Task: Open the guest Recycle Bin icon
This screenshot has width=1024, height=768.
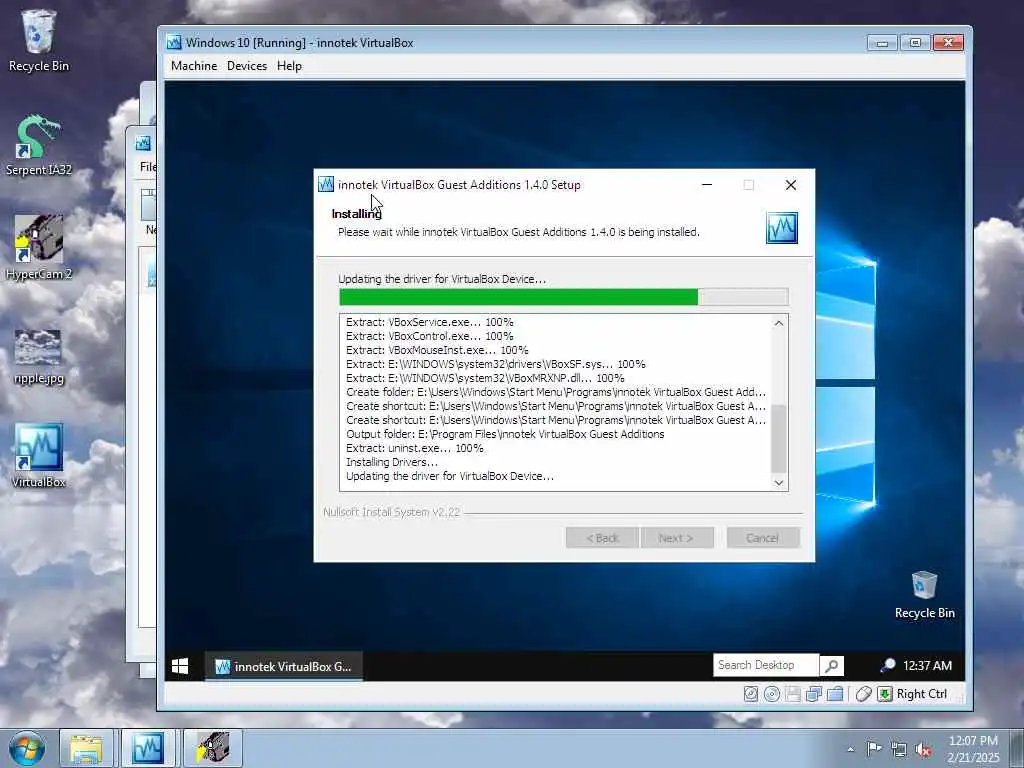Action: (x=924, y=594)
